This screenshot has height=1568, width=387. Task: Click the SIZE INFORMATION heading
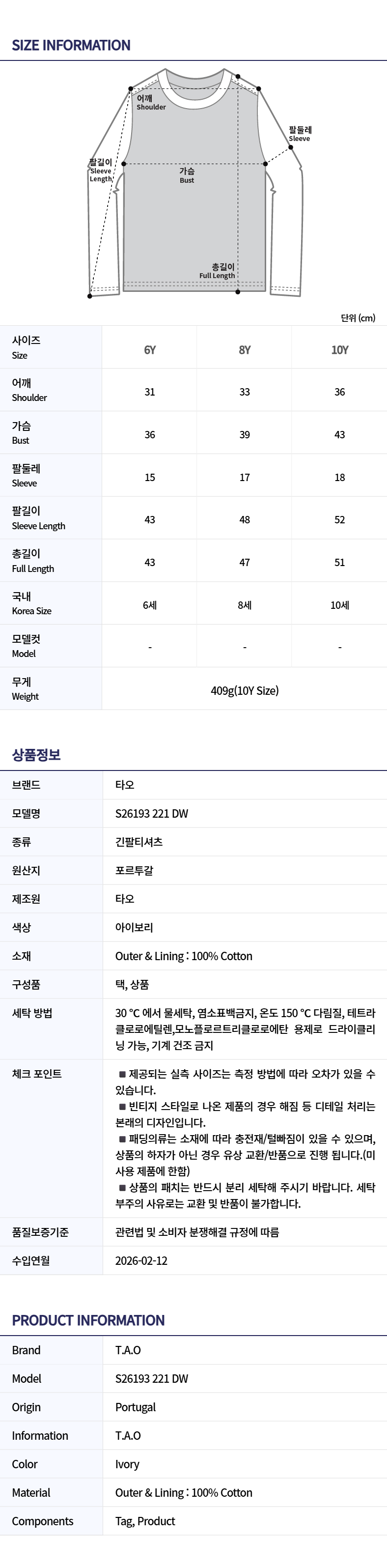tap(71, 46)
